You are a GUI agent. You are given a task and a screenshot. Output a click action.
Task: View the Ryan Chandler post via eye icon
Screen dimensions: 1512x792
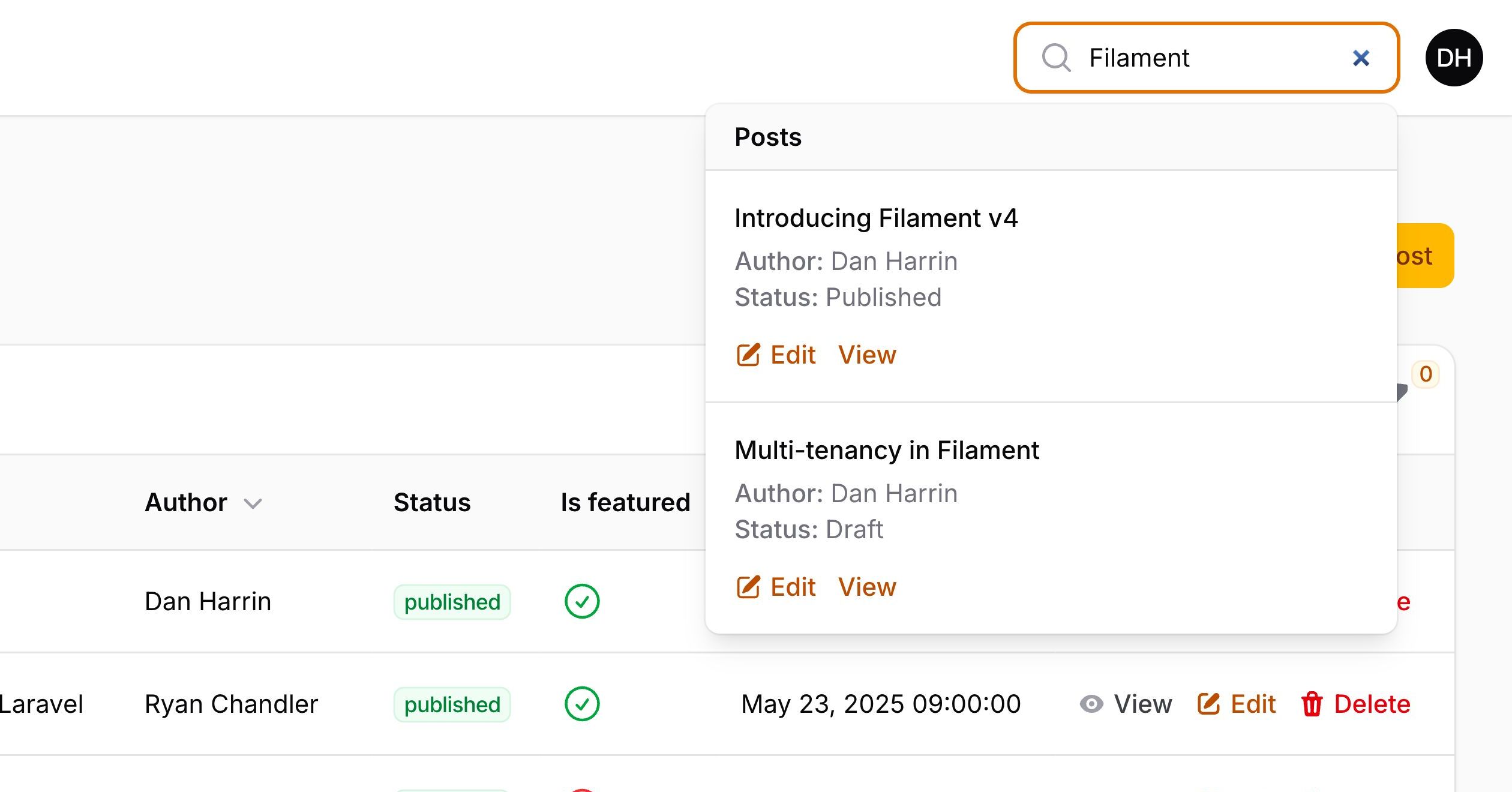pyautogui.click(x=1125, y=704)
